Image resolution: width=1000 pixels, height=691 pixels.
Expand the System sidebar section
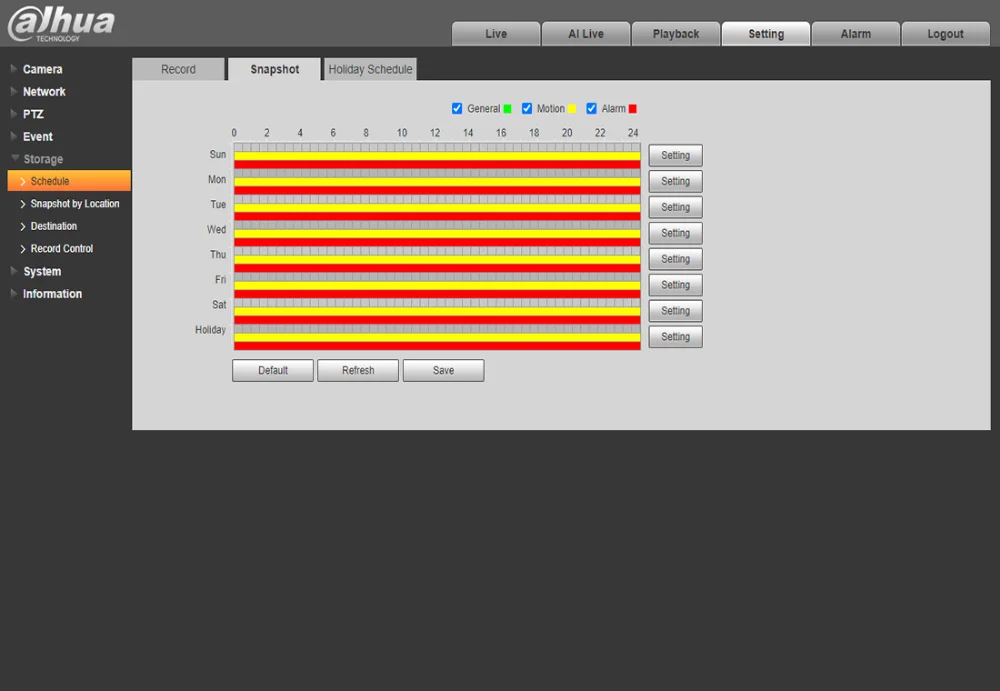pos(42,271)
